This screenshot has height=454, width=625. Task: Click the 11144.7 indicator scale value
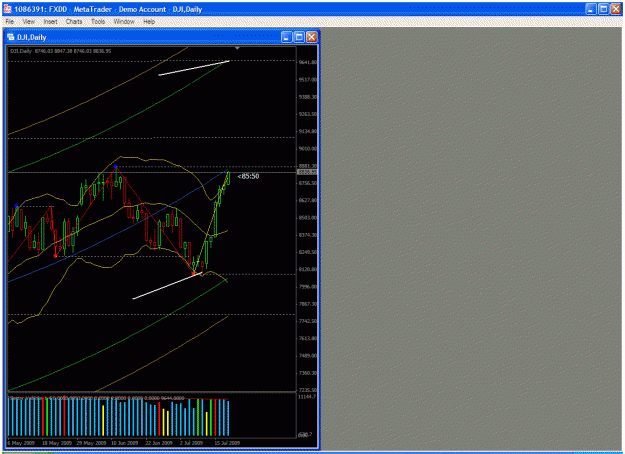307,397
